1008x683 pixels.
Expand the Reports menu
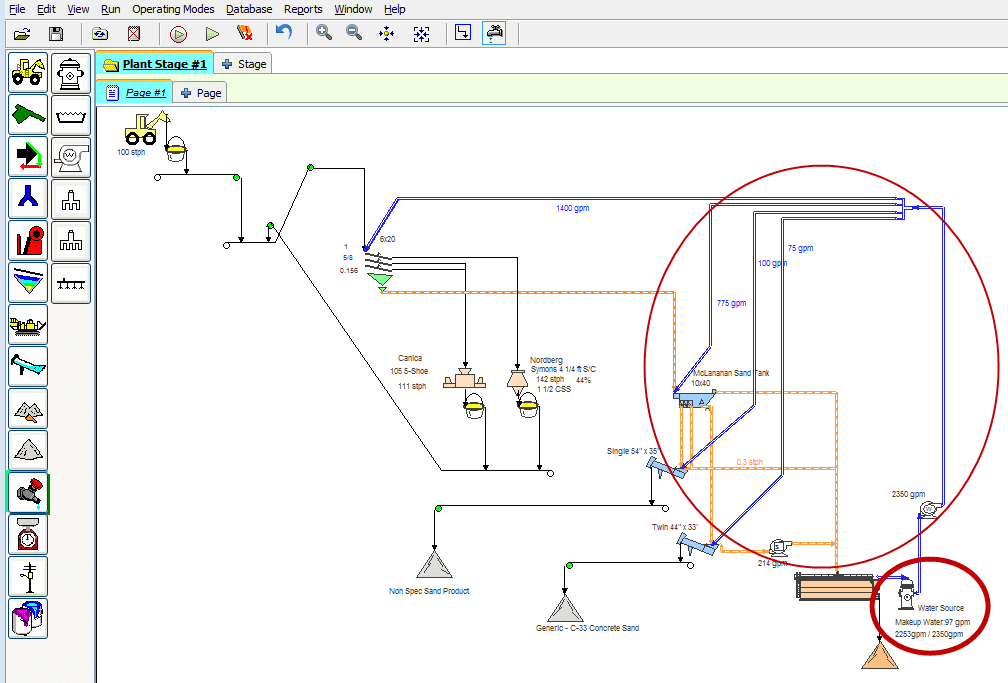pos(303,9)
